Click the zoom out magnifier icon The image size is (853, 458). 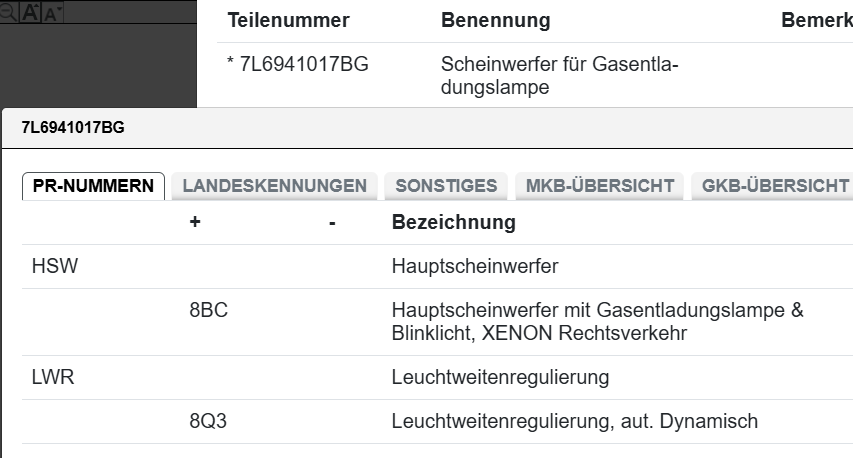[x=8, y=12]
